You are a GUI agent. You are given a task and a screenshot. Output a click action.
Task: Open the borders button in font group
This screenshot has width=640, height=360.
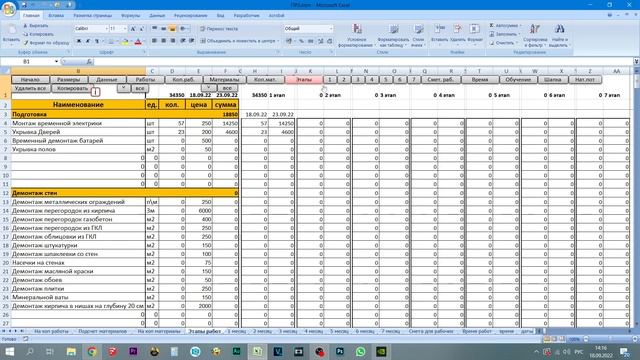pos(111,41)
